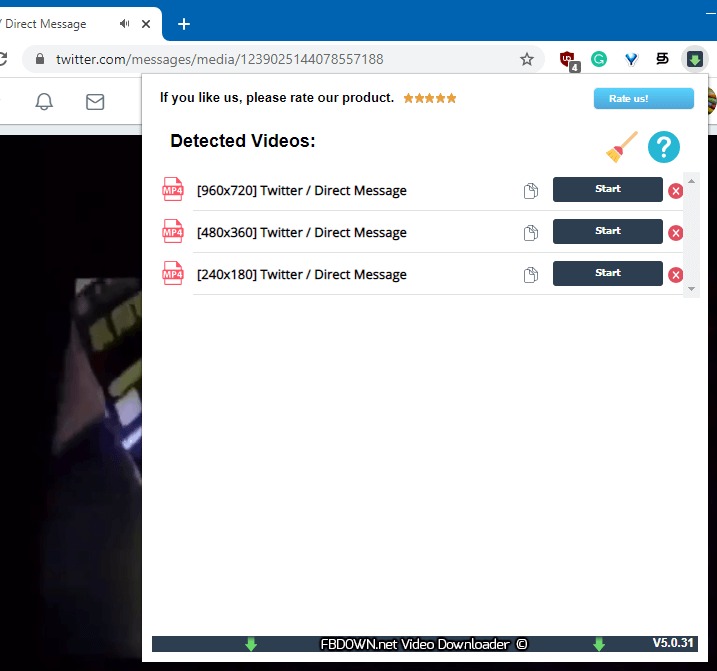Close the Direct Message tab
The height and width of the screenshot is (671, 717).
(x=146, y=24)
